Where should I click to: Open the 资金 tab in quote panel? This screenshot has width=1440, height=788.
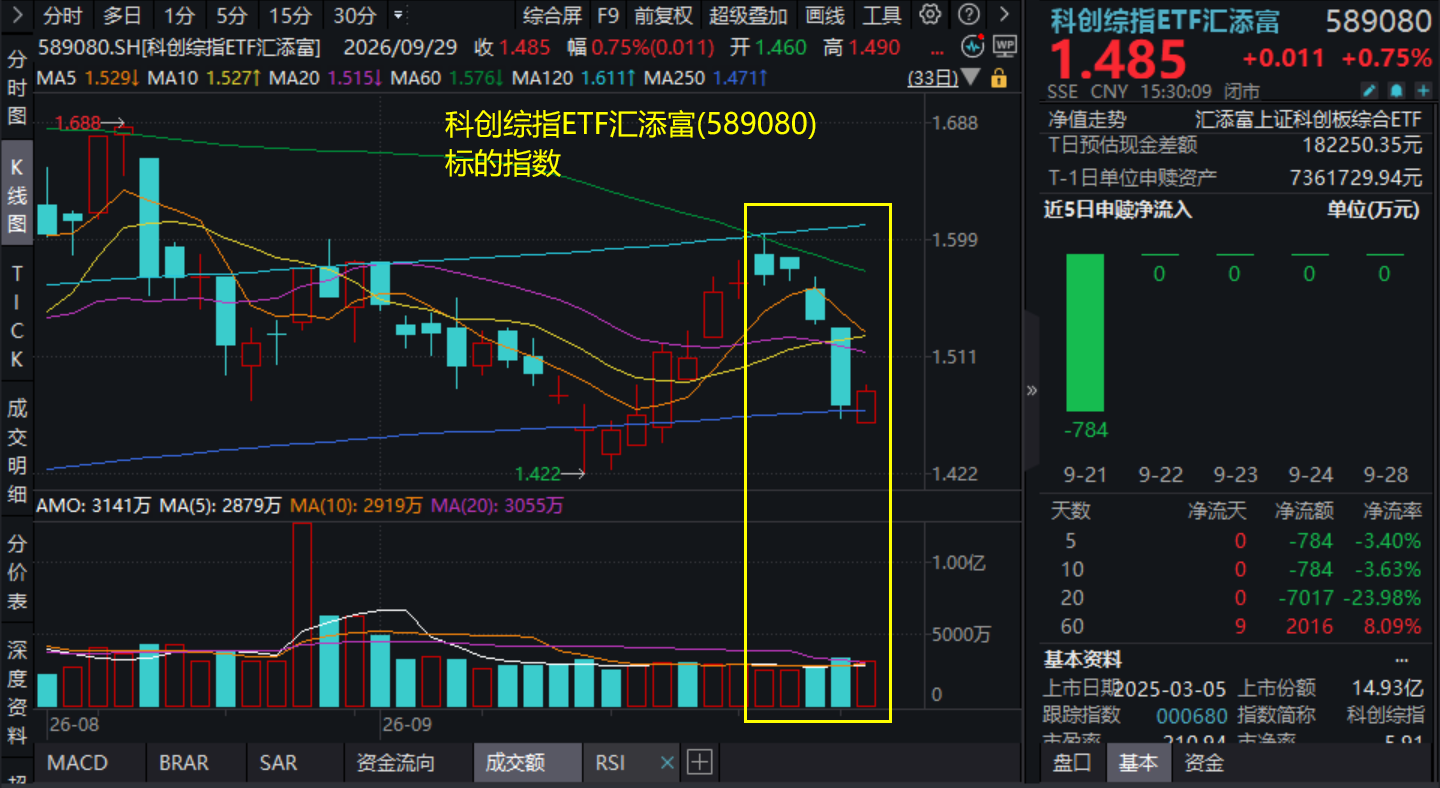[1204, 763]
